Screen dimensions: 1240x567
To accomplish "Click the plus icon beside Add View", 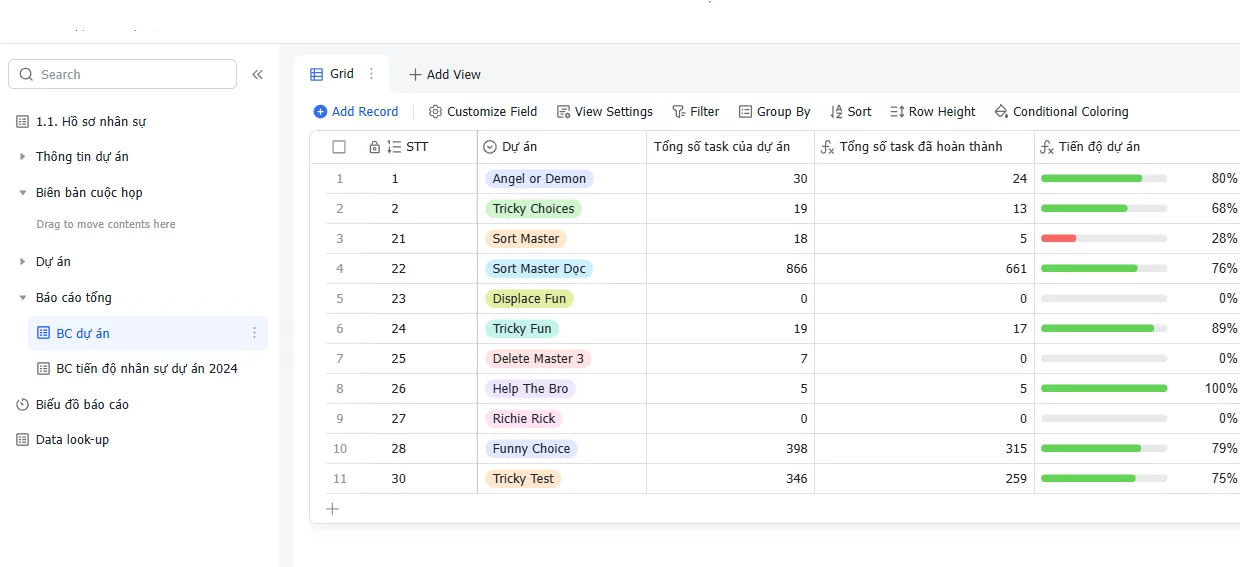I will (x=415, y=74).
